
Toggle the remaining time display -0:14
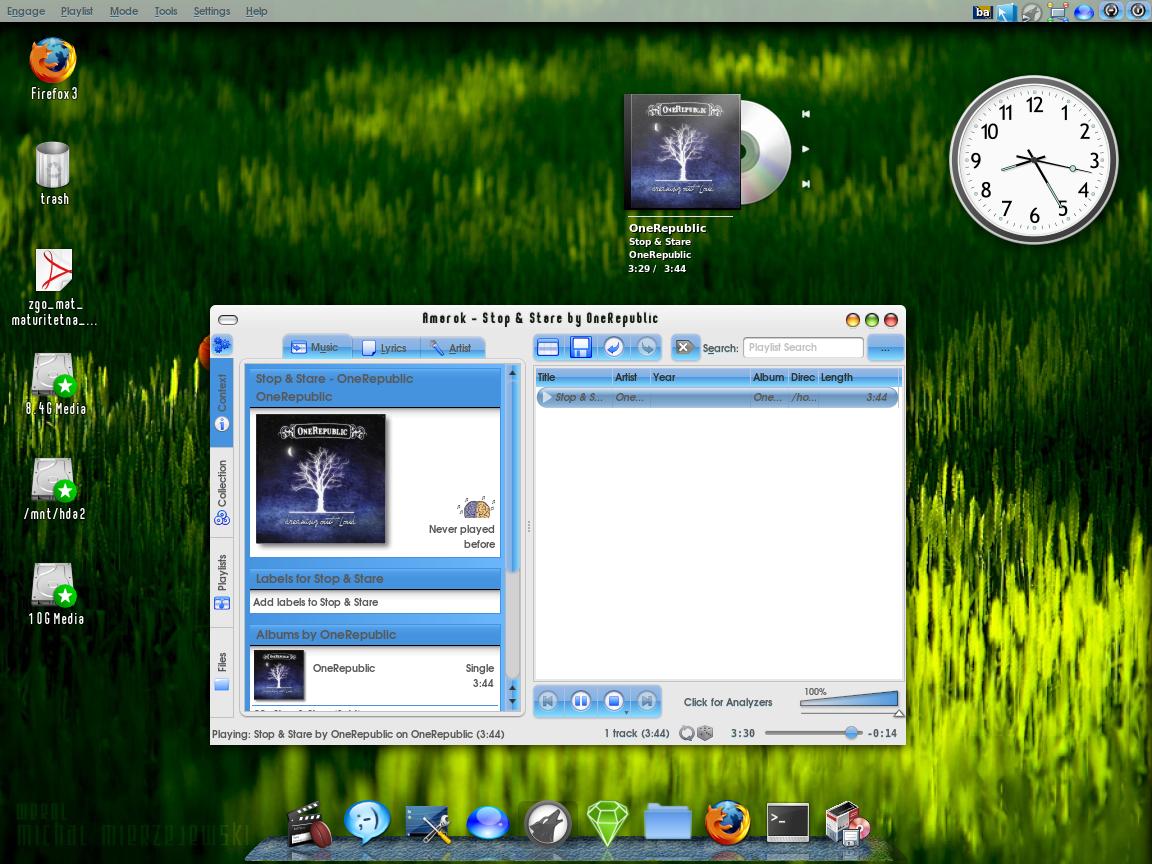[882, 733]
